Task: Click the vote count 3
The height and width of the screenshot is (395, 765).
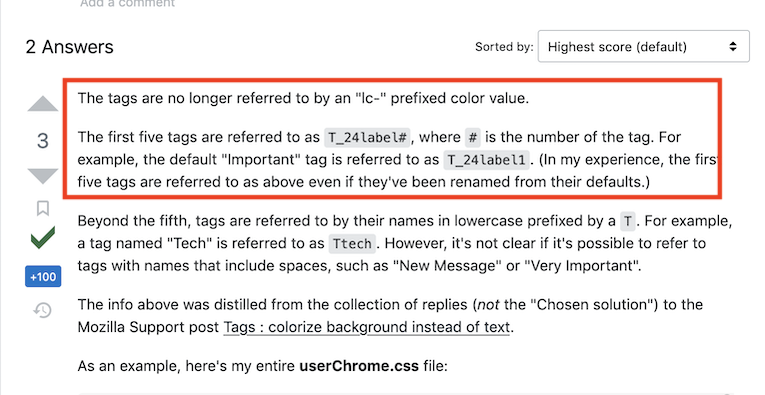Action: [x=43, y=141]
